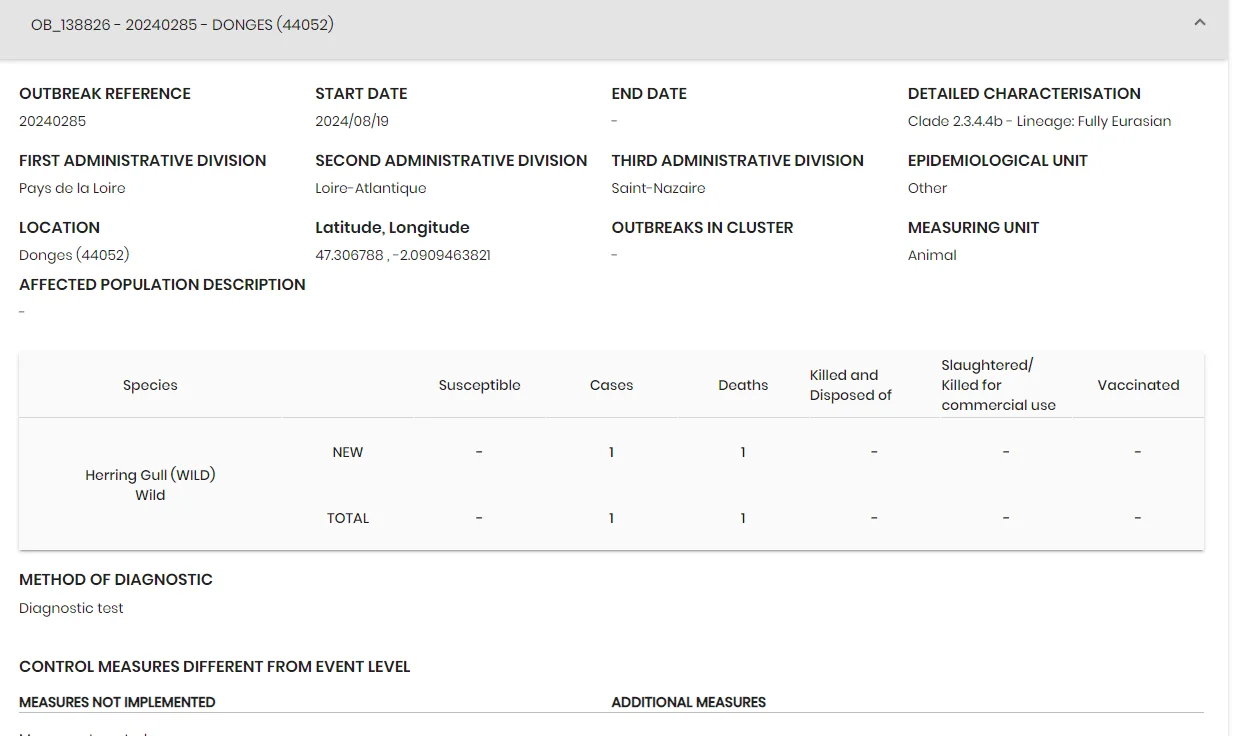
Task: Select the Loire-Atlantique division value
Action: pyautogui.click(x=371, y=188)
